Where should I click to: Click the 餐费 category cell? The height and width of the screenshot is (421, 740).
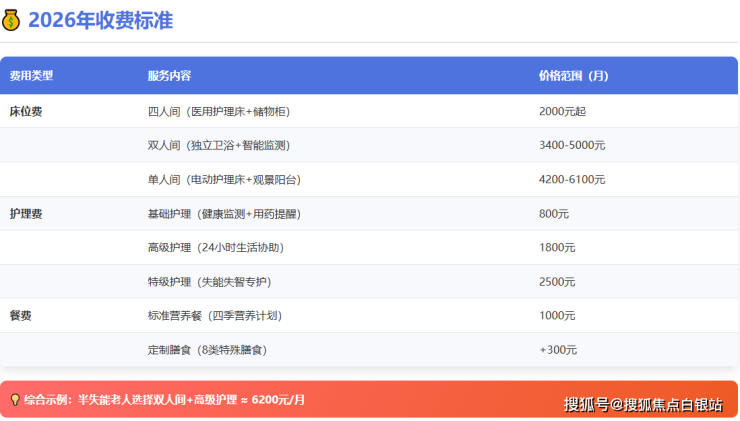(x=21, y=316)
